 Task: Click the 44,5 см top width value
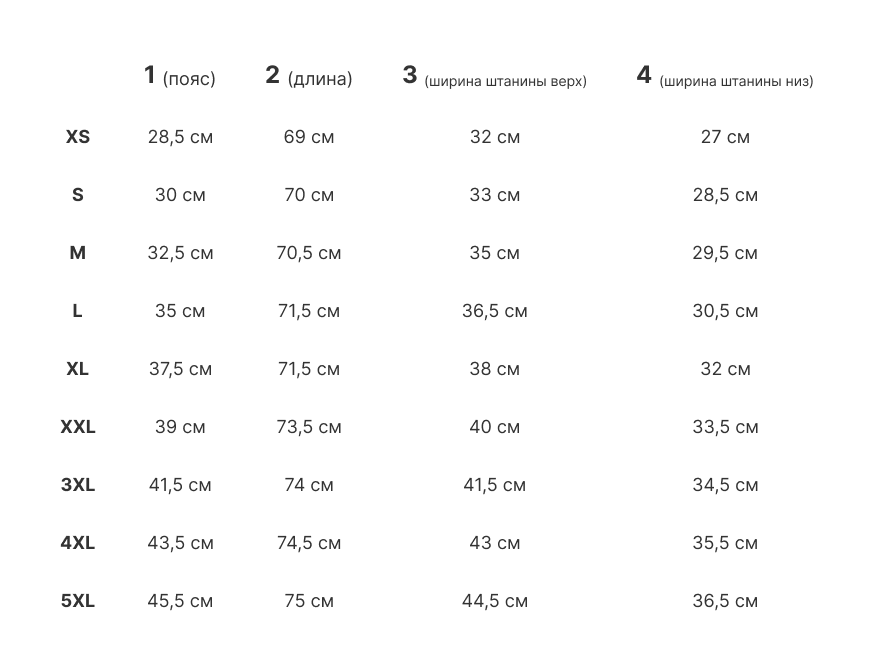click(x=495, y=601)
